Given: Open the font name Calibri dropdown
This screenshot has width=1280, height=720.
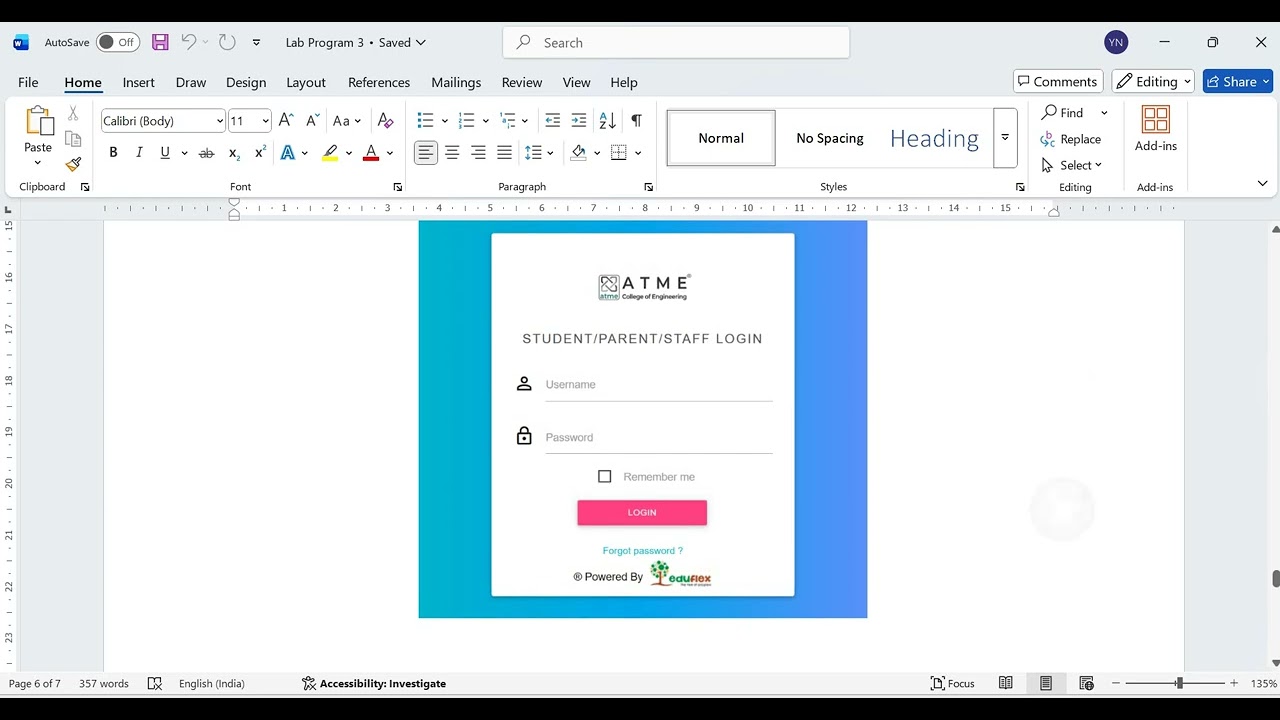Looking at the screenshot, I should (220, 121).
